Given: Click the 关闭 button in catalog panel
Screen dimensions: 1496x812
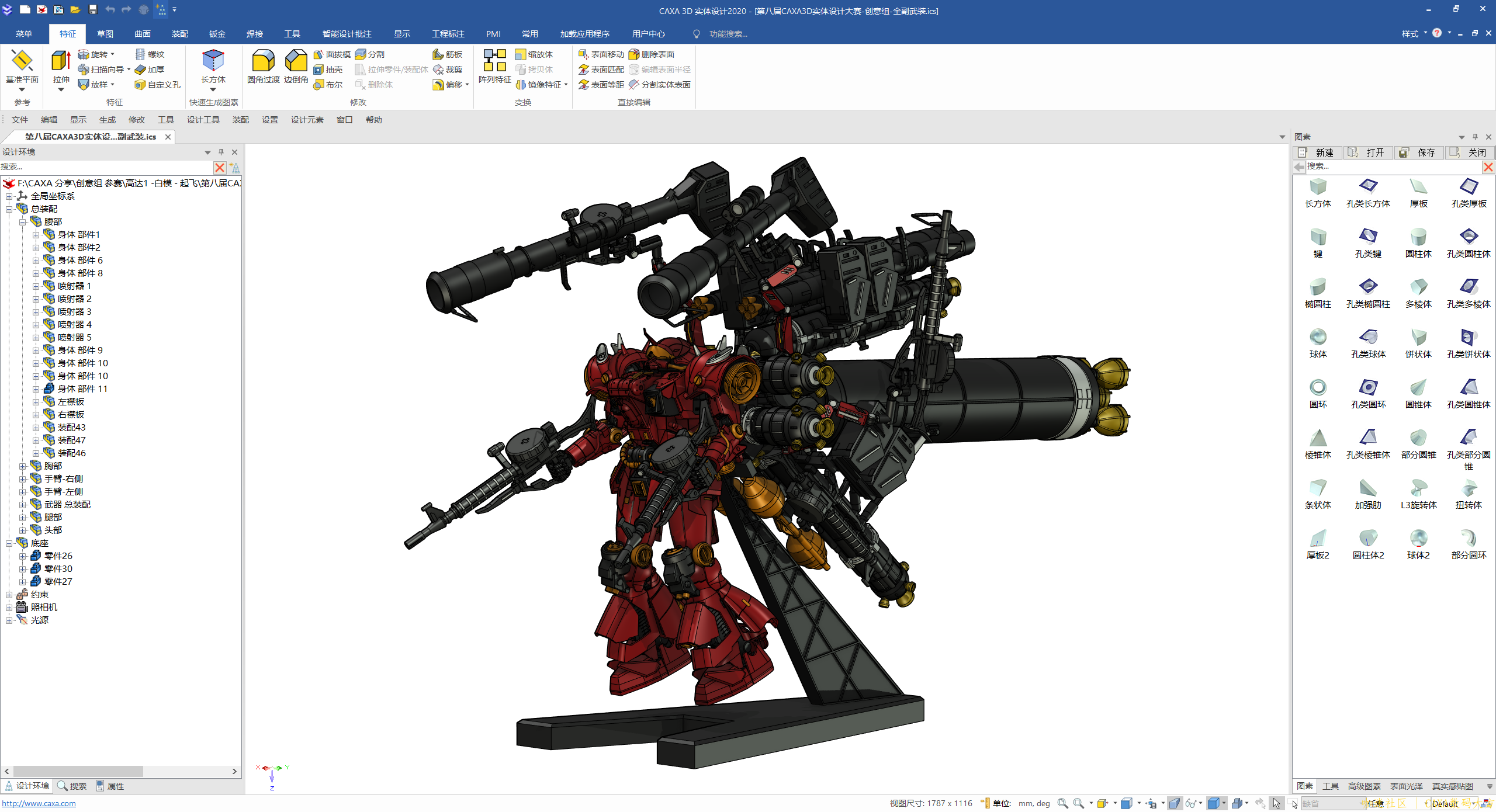Looking at the screenshot, I should tap(1470, 152).
